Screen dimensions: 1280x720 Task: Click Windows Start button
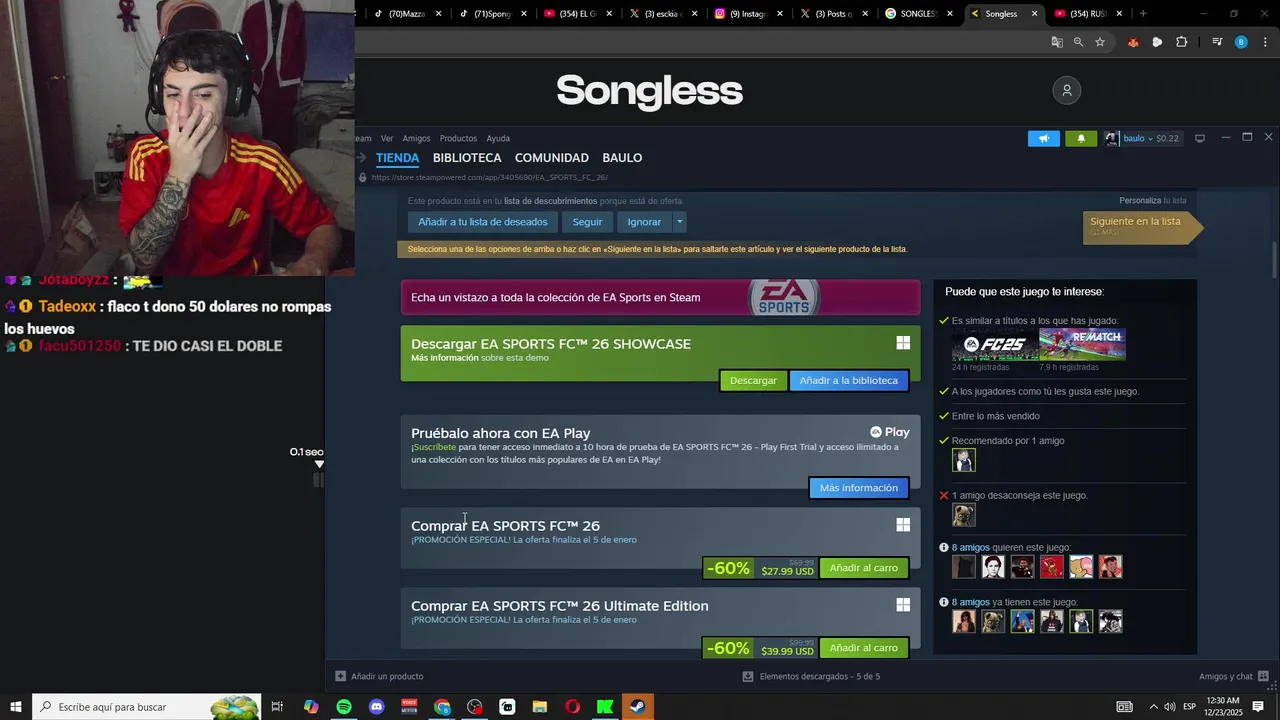coord(16,707)
